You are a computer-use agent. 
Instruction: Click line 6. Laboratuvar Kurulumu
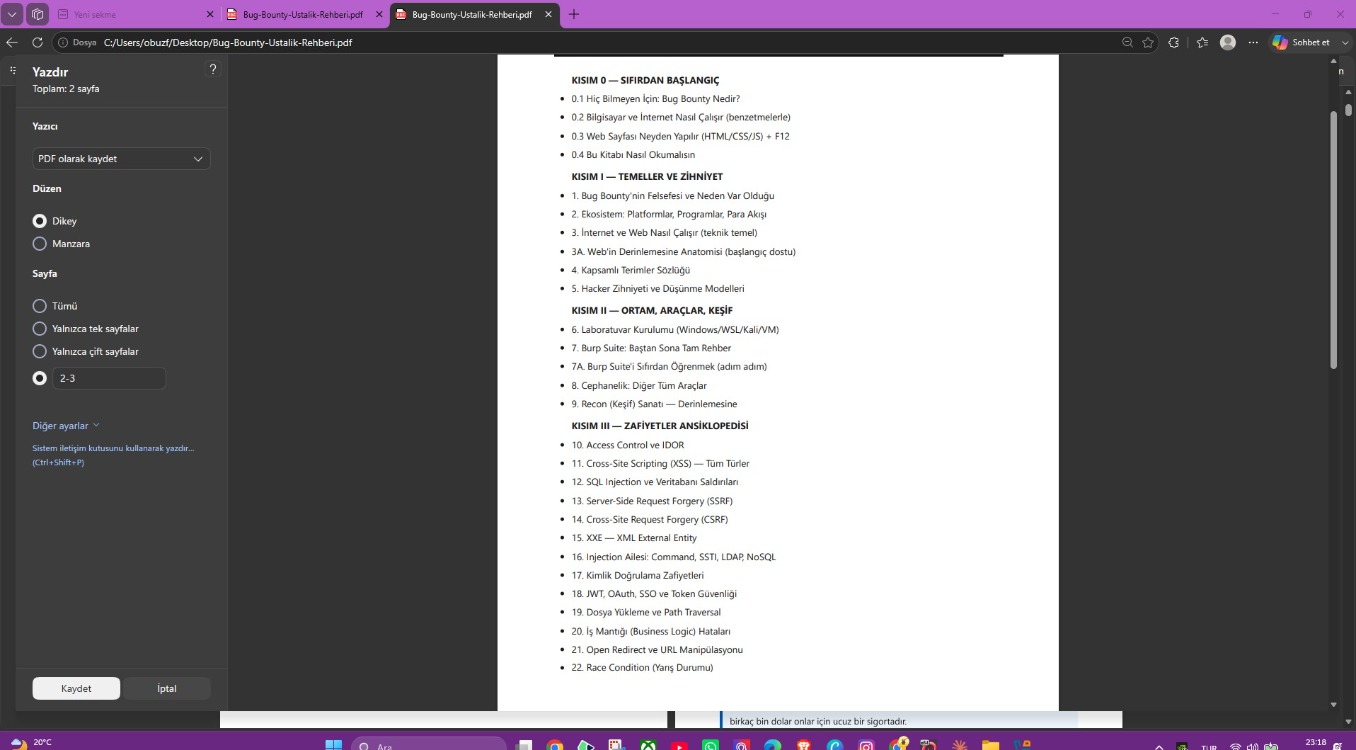pos(675,330)
